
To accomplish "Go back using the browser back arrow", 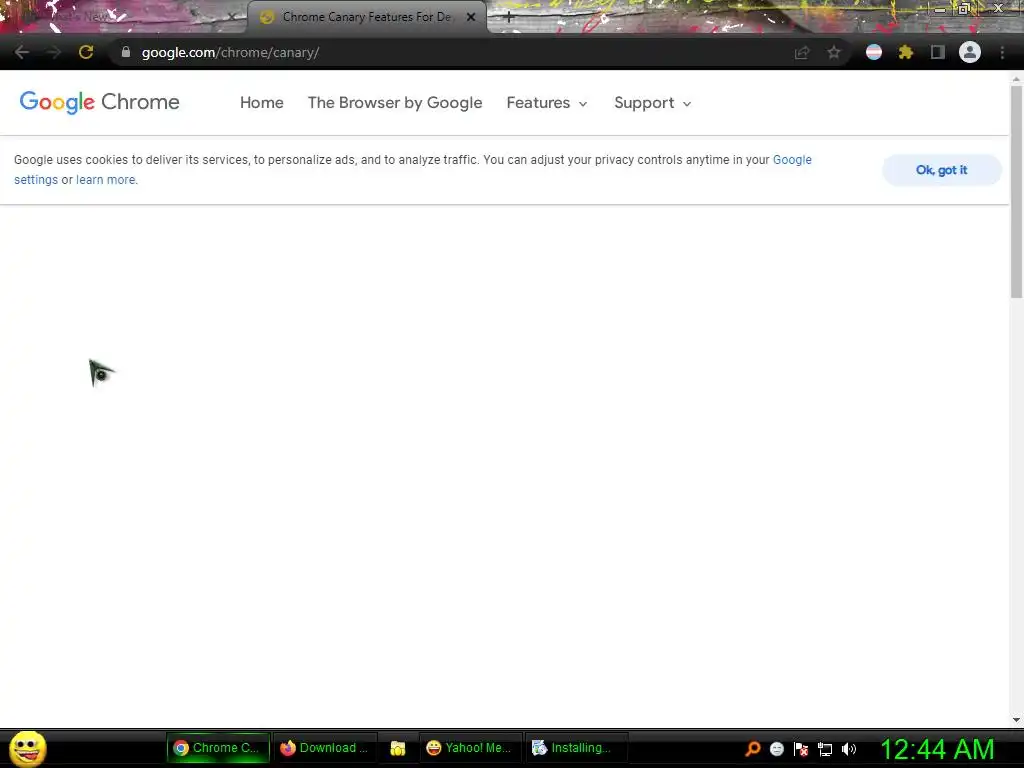I will coord(22,52).
